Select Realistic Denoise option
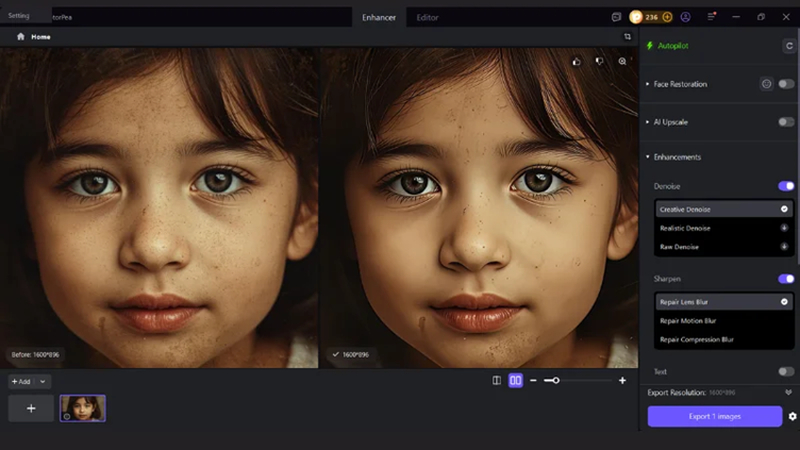 [724, 228]
